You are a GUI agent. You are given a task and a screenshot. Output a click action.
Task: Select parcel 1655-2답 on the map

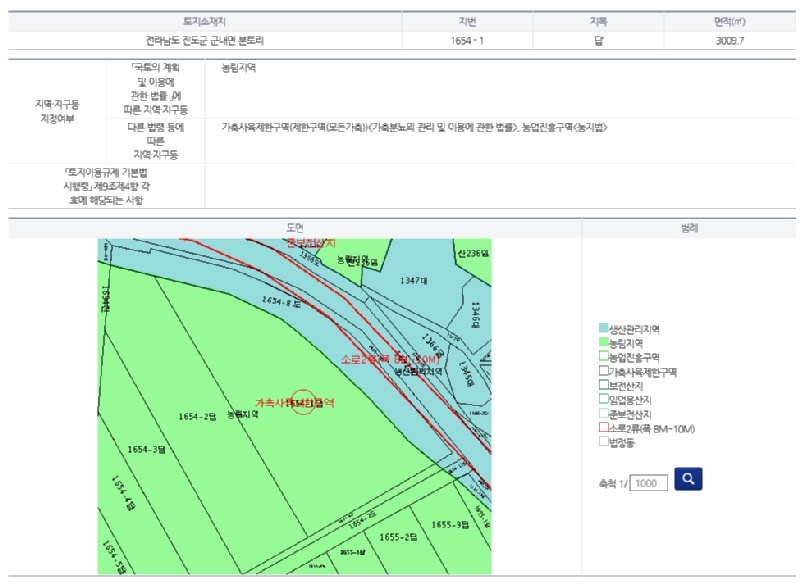point(397,537)
